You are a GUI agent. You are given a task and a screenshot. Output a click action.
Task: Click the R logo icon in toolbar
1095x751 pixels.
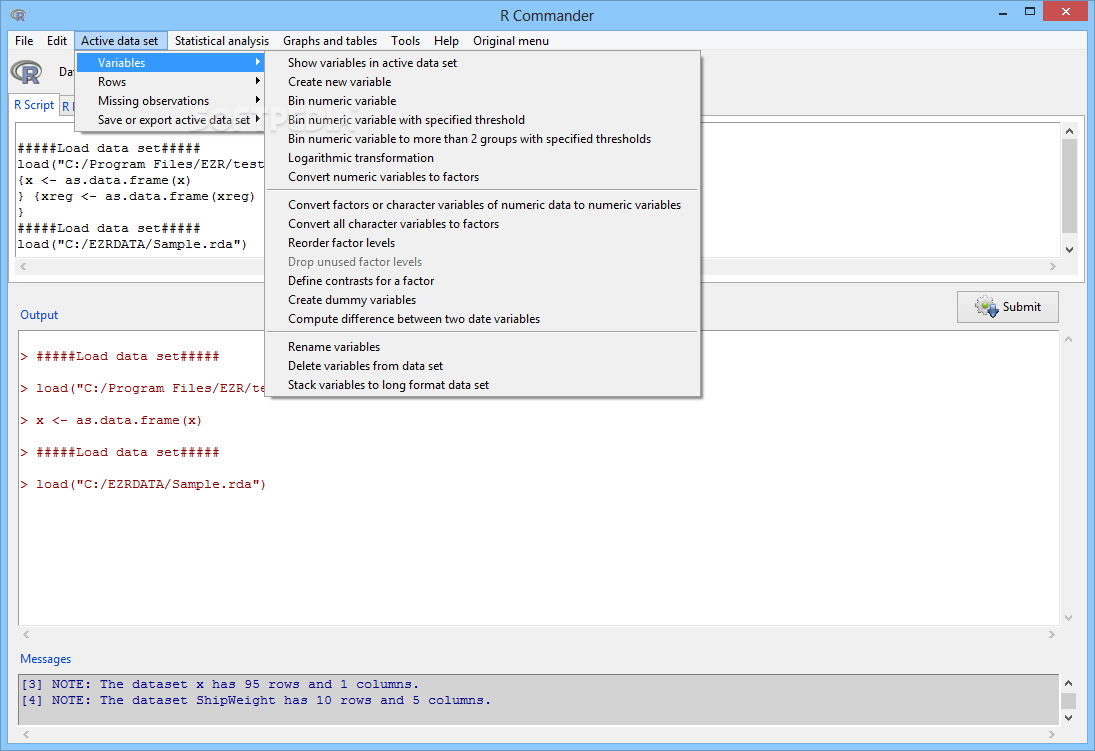[27, 72]
